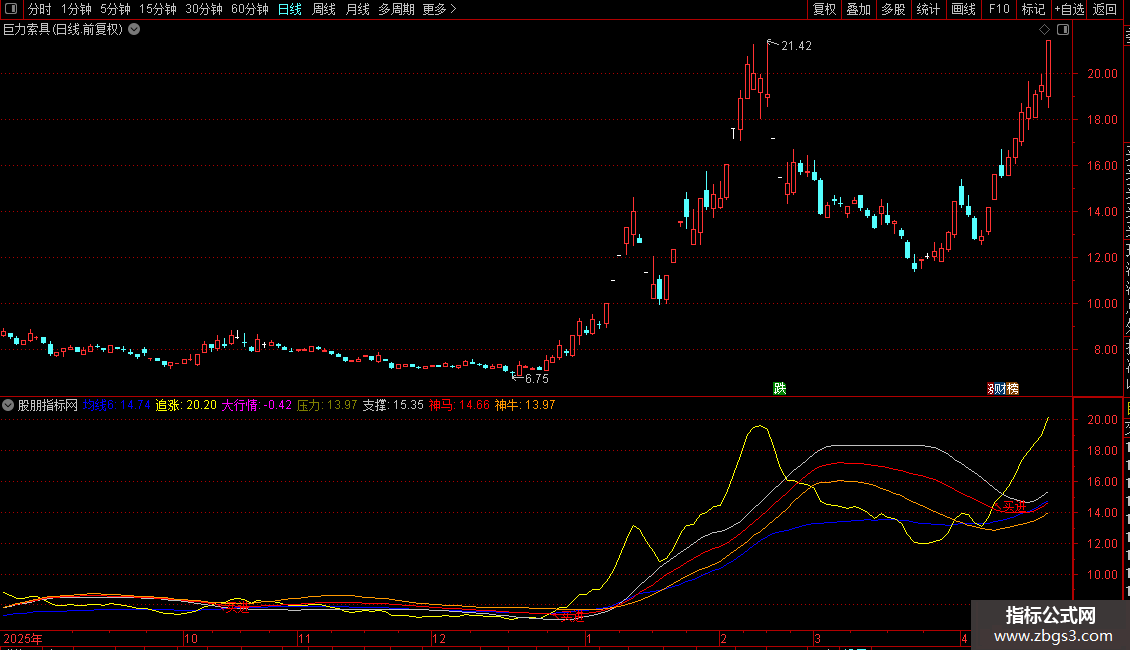Expand the 更多 periods menu
Viewport: 1130px width, 650px height.
pyautogui.click(x=439, y=9)
